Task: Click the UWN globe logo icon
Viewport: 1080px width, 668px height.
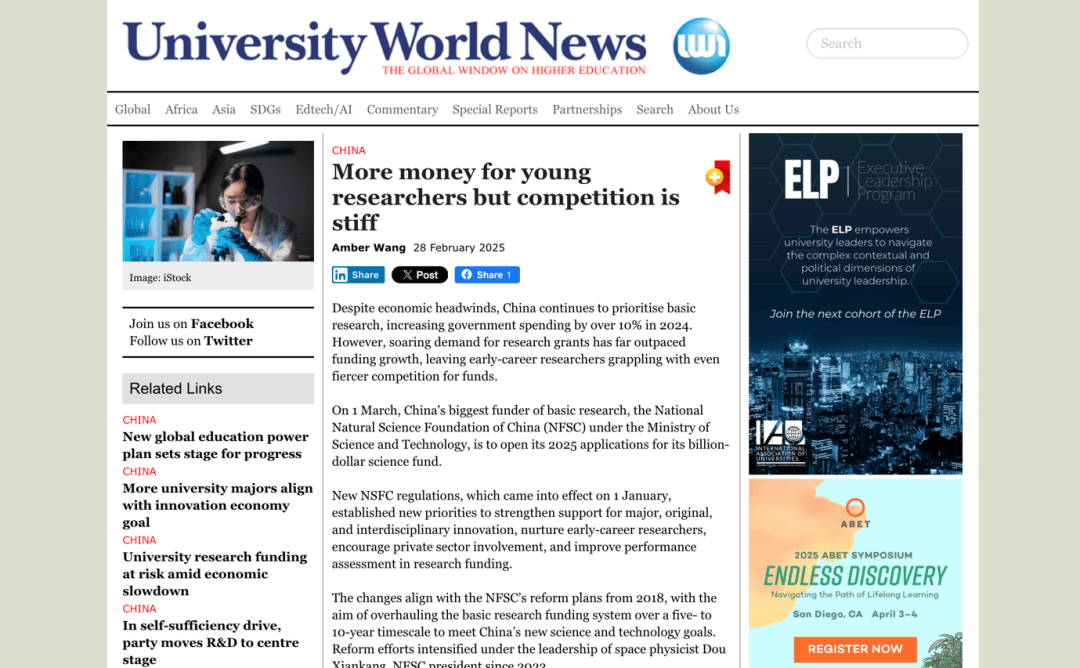Action: click(701, 46)
